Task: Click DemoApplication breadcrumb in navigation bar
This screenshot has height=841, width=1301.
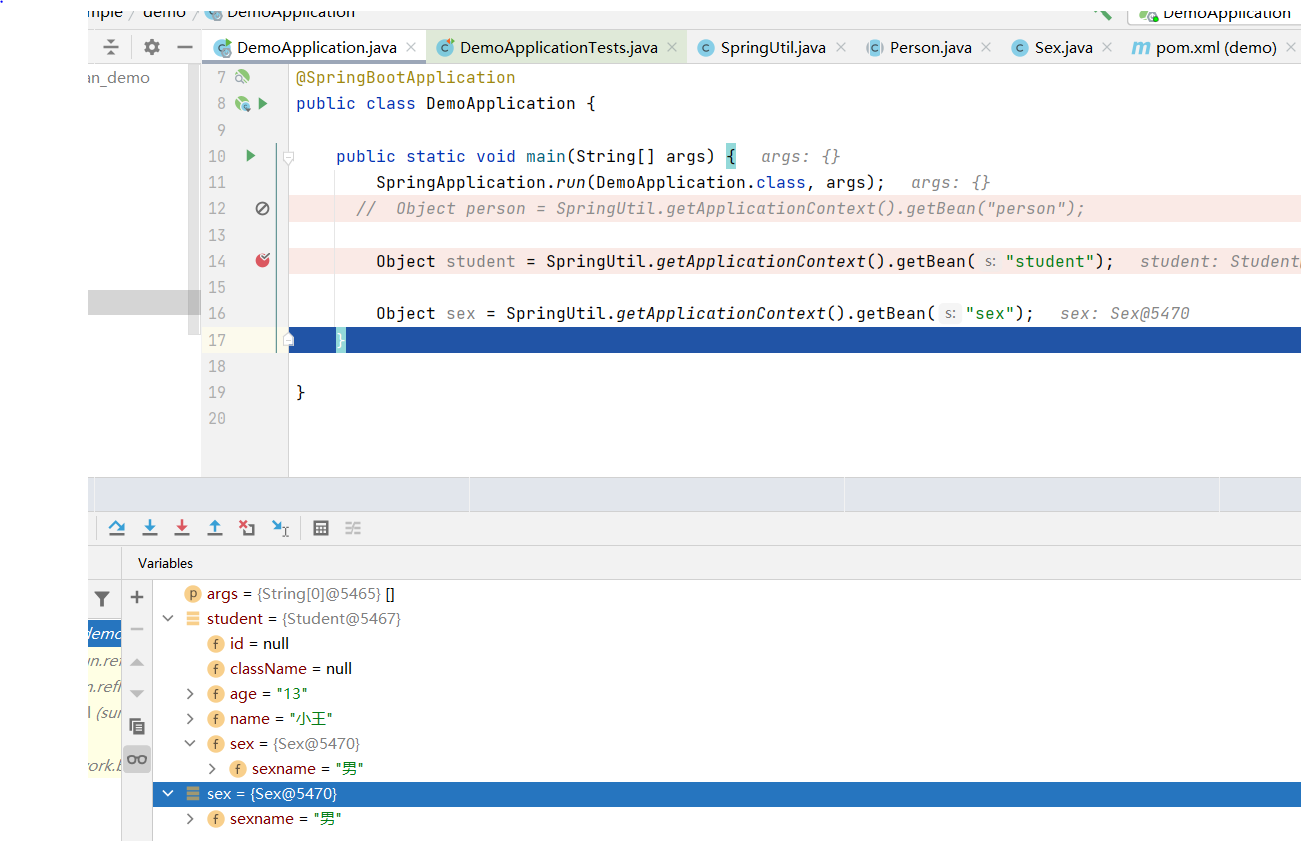Action: (x=280, y=12)
